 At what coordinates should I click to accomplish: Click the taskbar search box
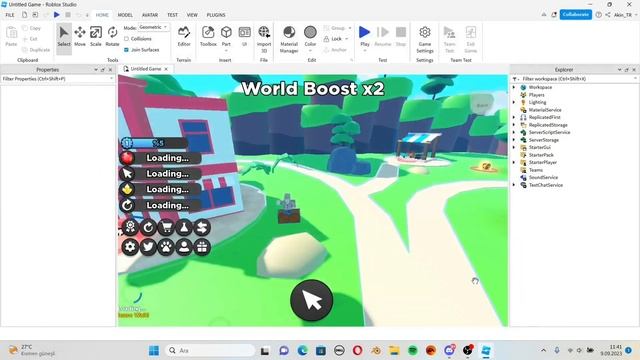pyautogui.click(x=210, y=350)
